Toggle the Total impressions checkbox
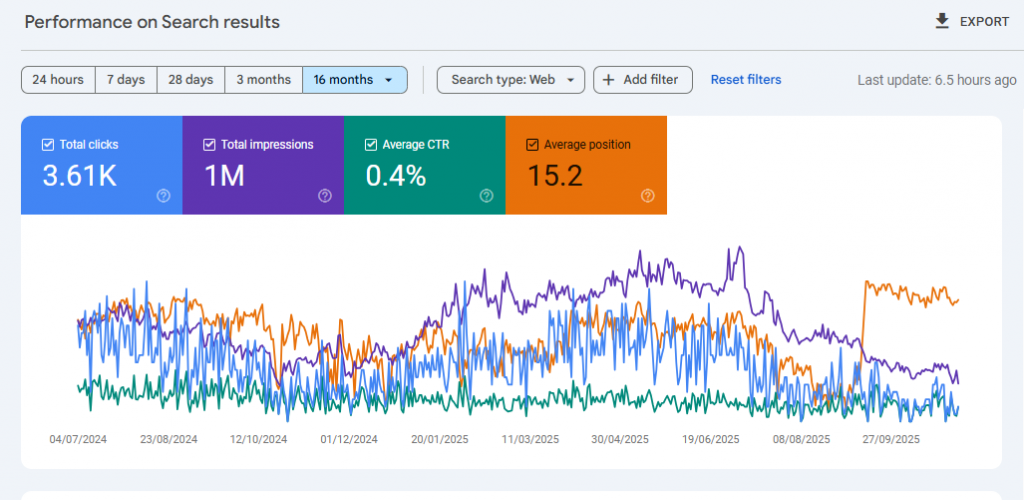Image resolution: width=1024 pixels, height=500 pixels. click(x=209, y=145)
